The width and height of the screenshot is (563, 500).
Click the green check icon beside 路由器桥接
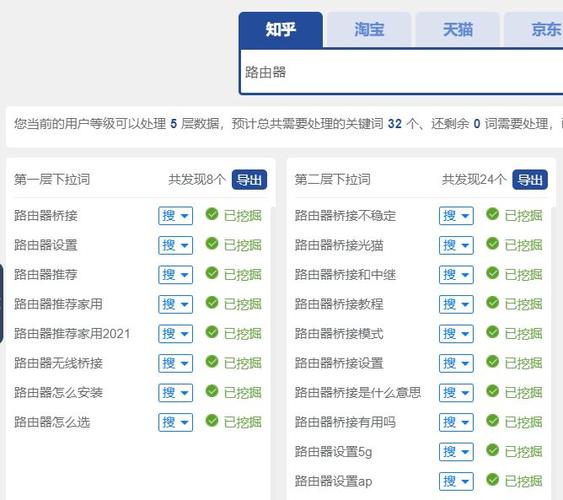[x=212, y=214]
